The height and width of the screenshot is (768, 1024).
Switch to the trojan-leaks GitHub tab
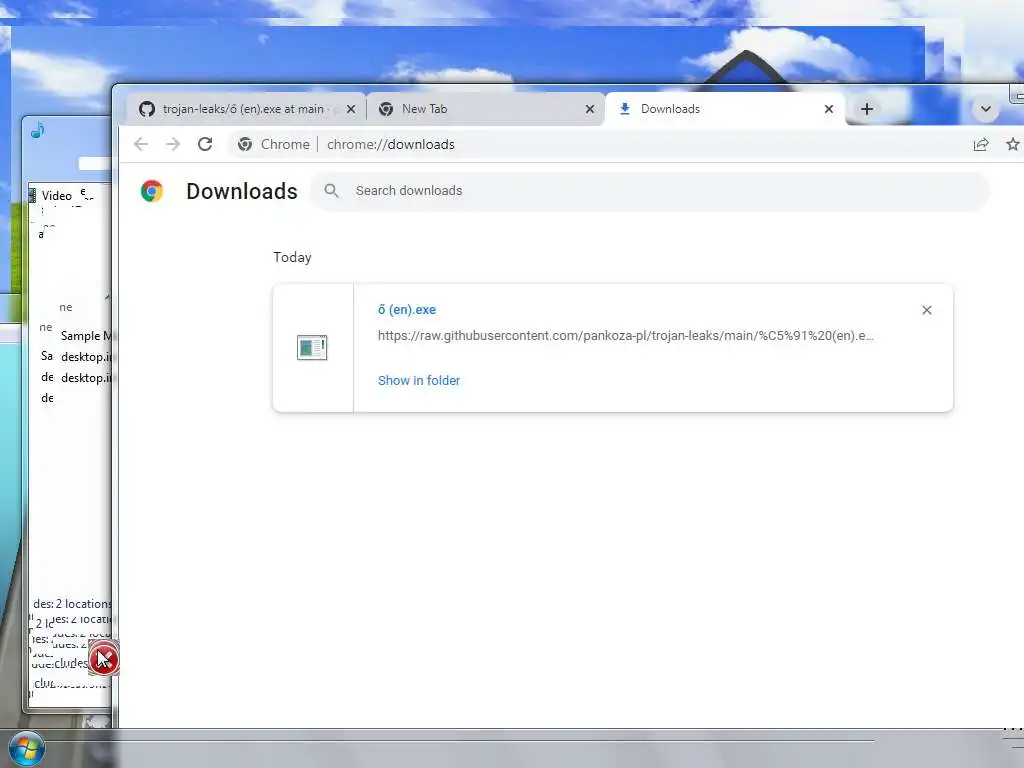245,109
